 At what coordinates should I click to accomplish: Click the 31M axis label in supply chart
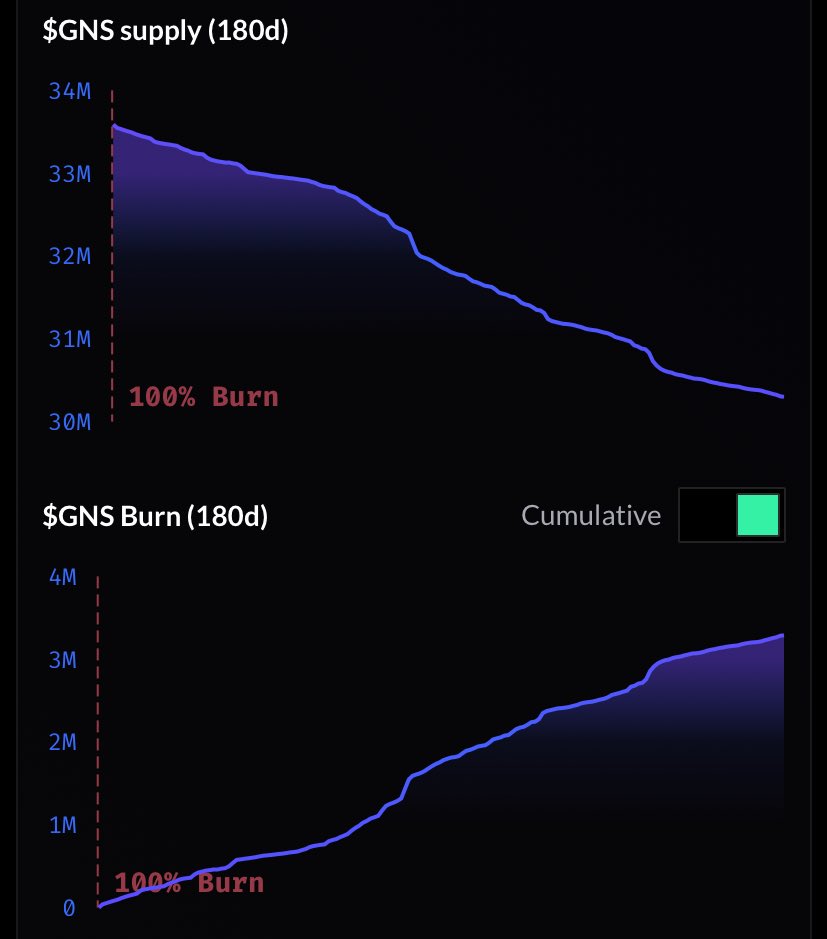pyautogui.click(x=70, y=340)
